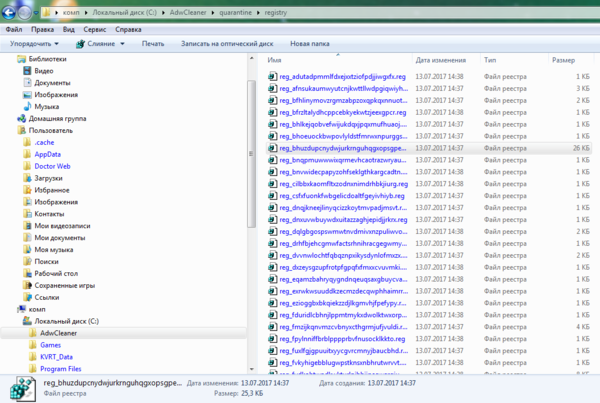Open Мои видеозаписи folder icon
The width and height of the screenshot is (600, 403).
point(27,226)
